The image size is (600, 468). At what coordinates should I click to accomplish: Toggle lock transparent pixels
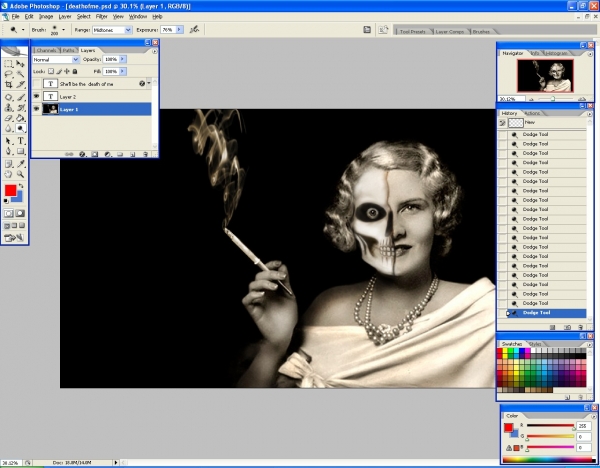point(51,71)
